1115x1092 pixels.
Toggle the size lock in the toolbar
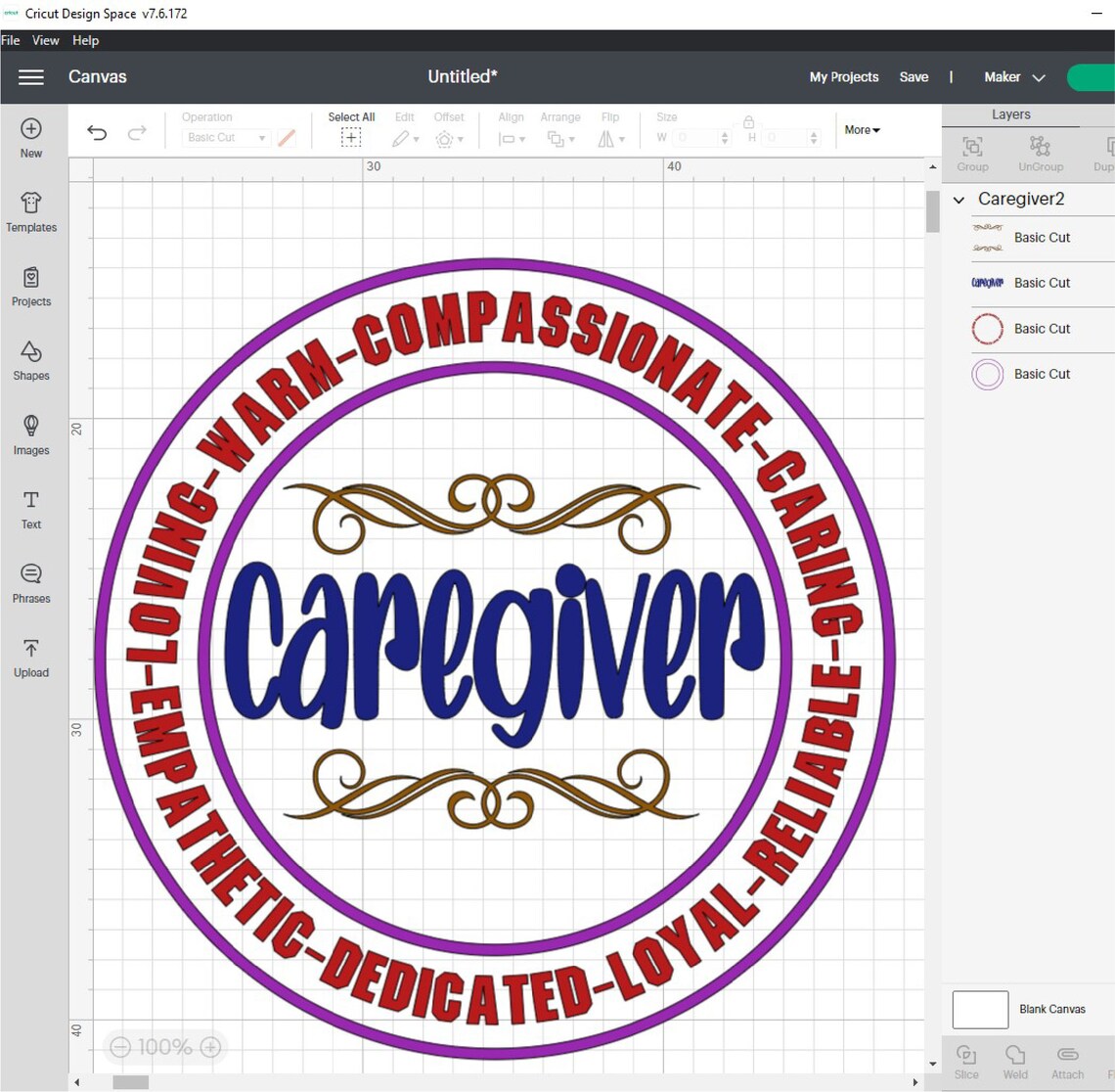(x=748, y=123)
